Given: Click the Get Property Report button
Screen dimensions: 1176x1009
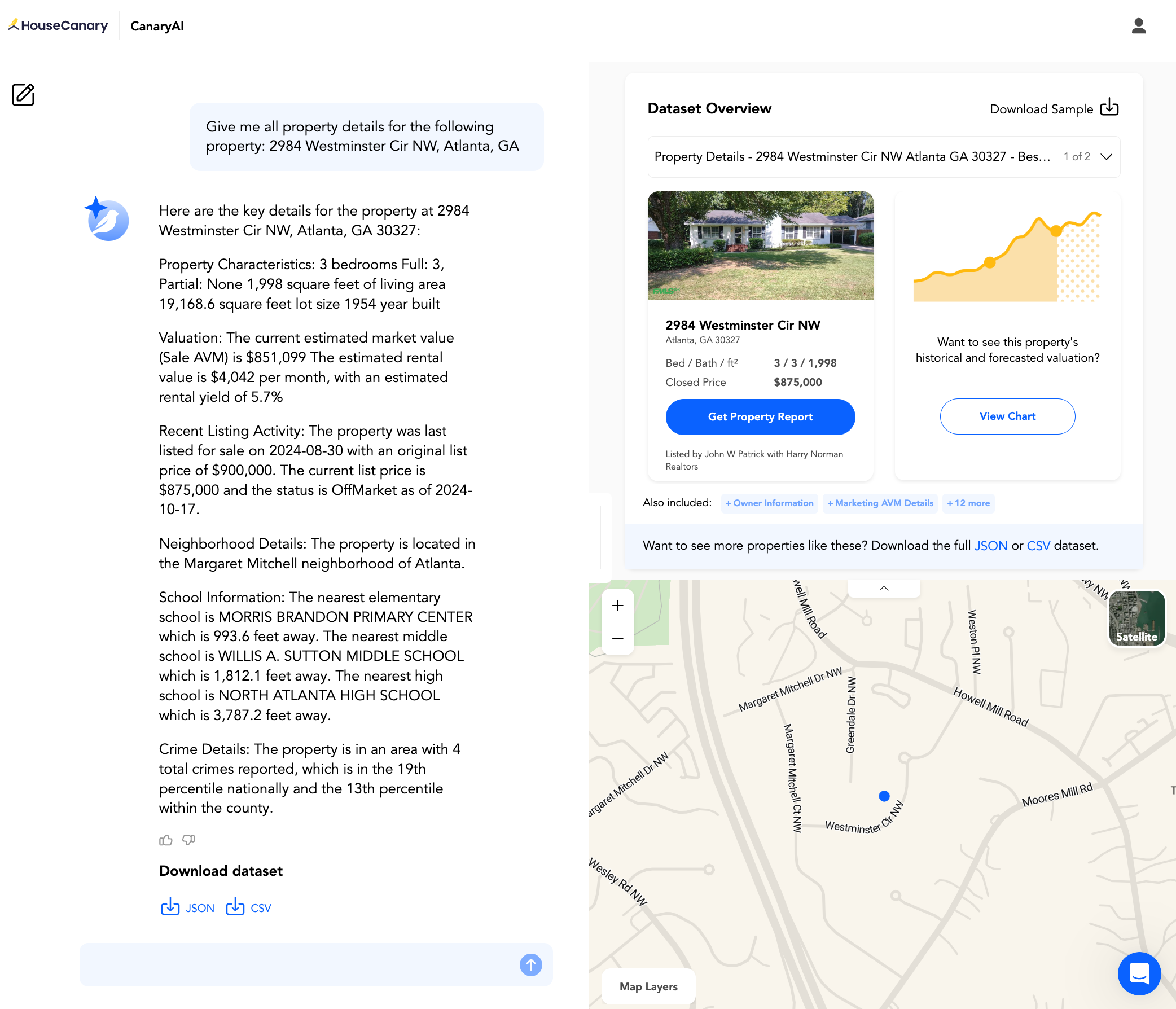Looking at the screenshot, I should coord(760,416).
